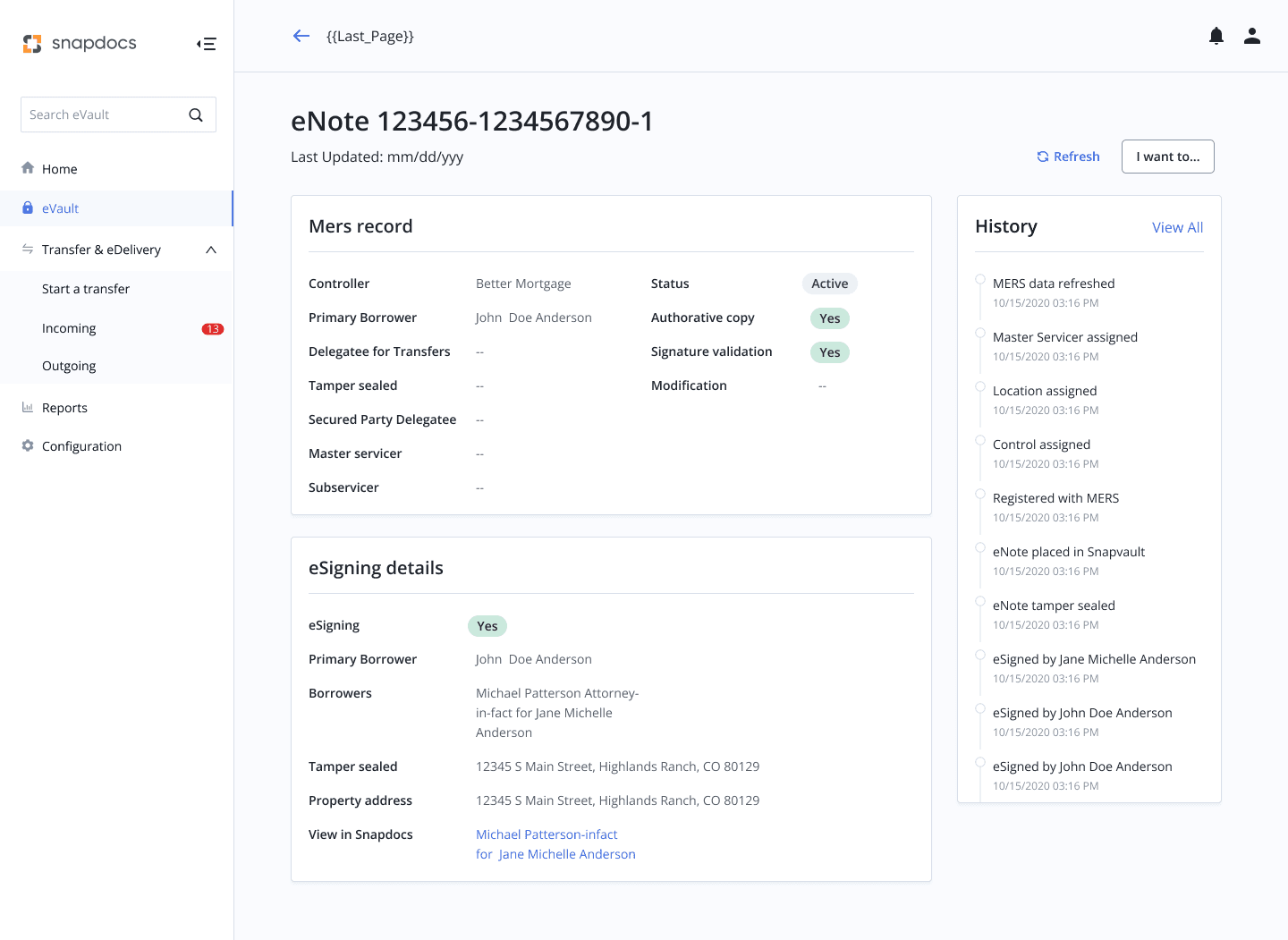
Task: Select eNote tamper sealed history entry
Action: (1054, 614)
